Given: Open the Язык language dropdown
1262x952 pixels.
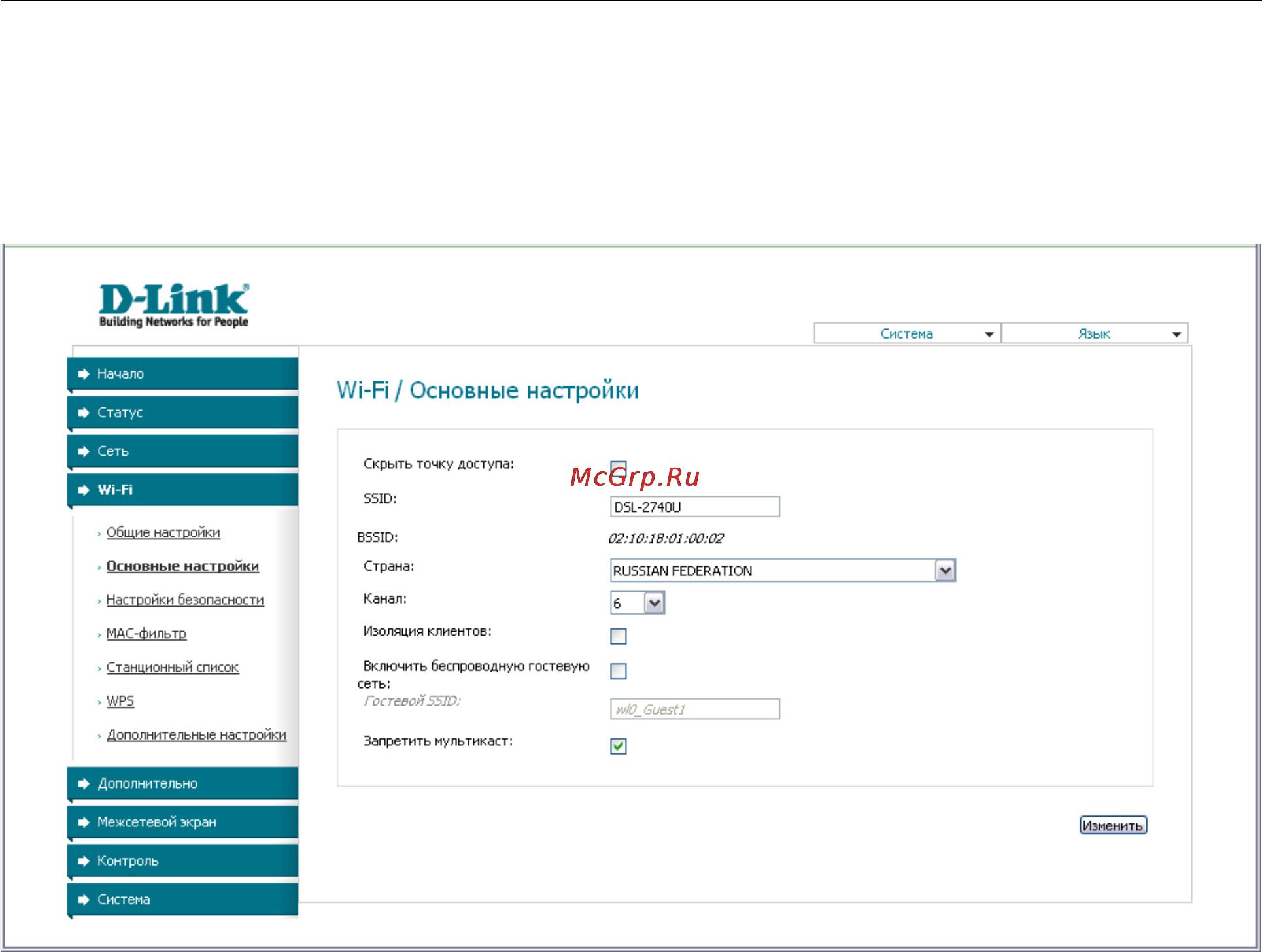Looking at the screenshot, I should pos(1095,333).
